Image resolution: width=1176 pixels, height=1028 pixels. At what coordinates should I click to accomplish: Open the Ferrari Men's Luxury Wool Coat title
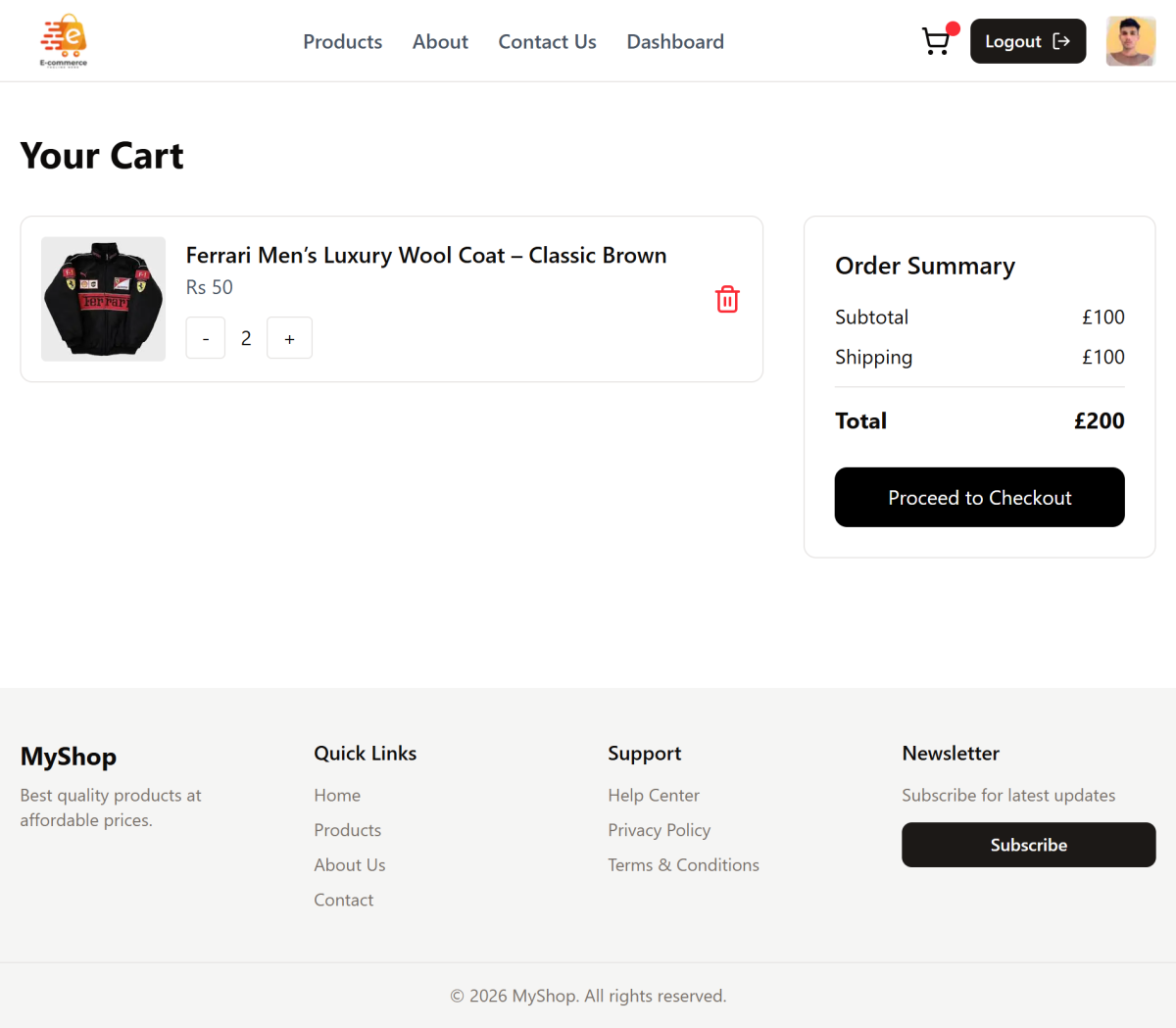tap(426, 256)
